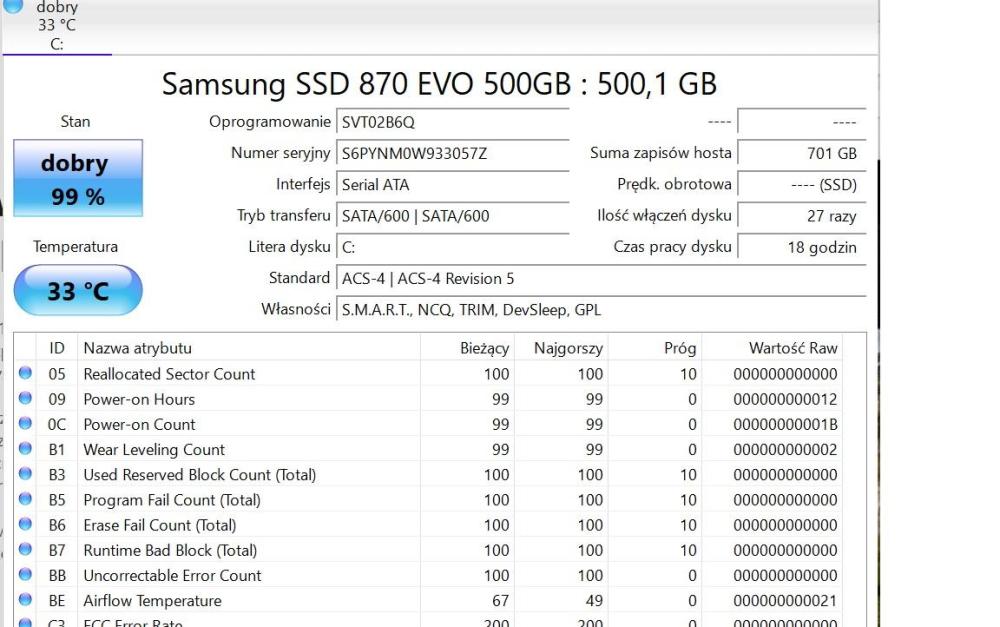
Task: Click the Numer seryjny value field
Action: click(450, 154)
